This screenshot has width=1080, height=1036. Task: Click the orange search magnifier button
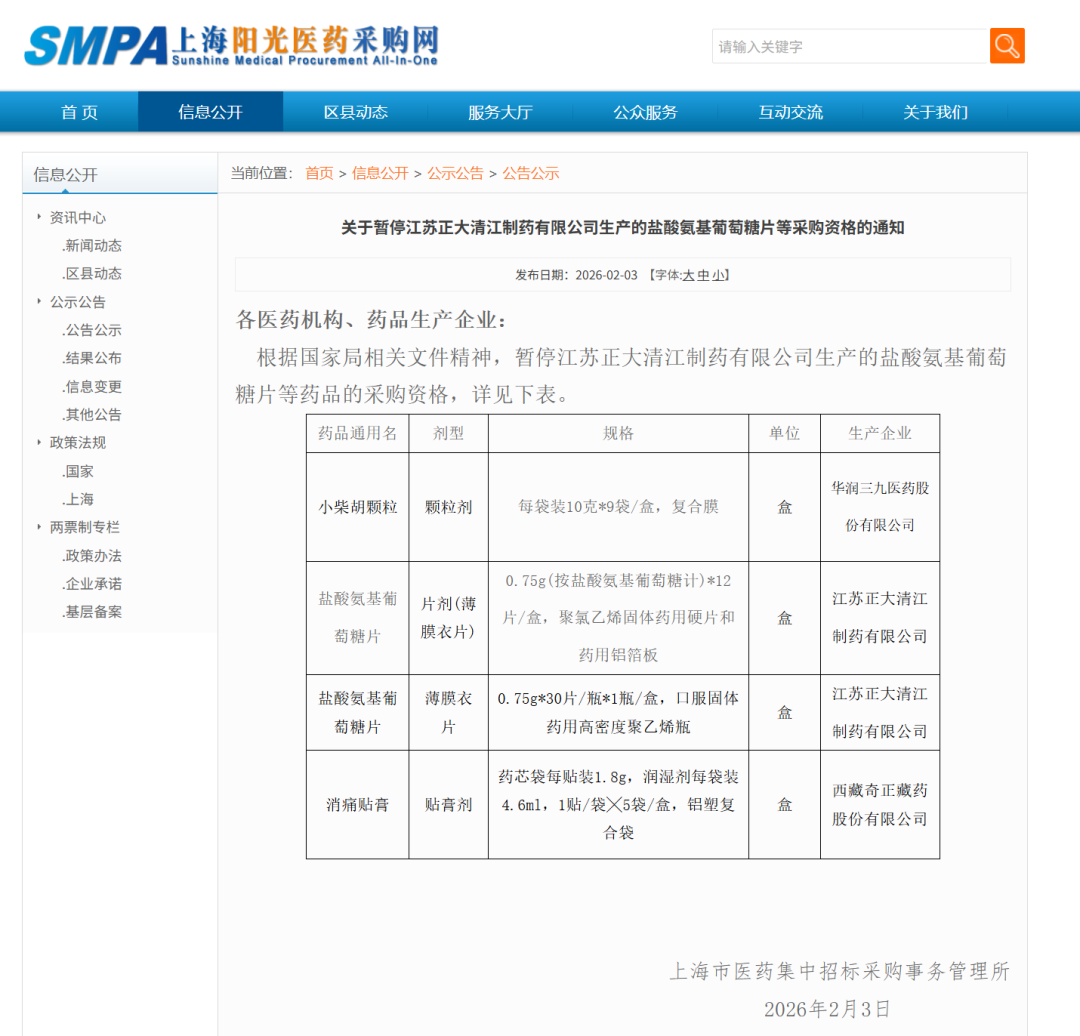1007,46
